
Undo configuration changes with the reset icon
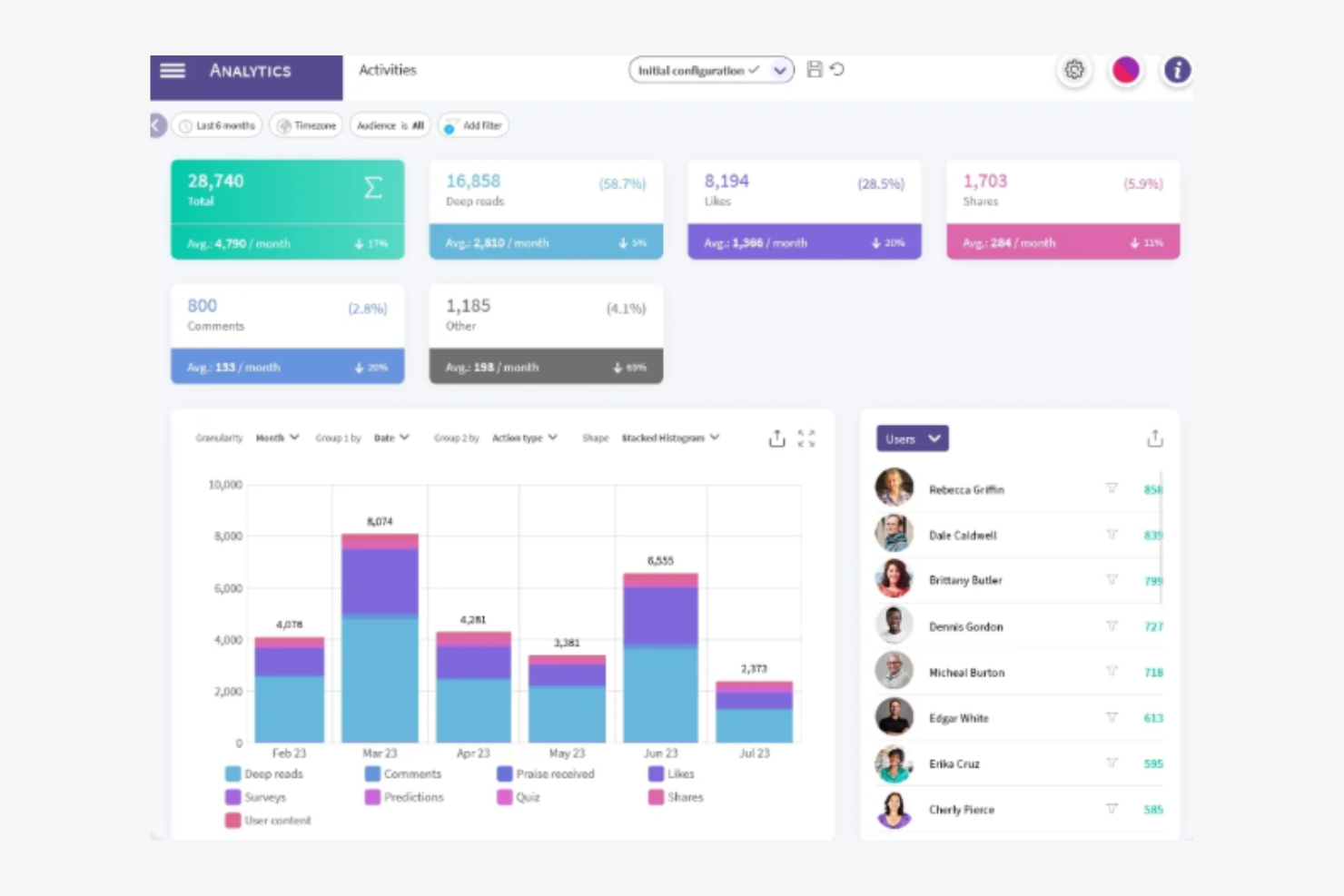837,70
